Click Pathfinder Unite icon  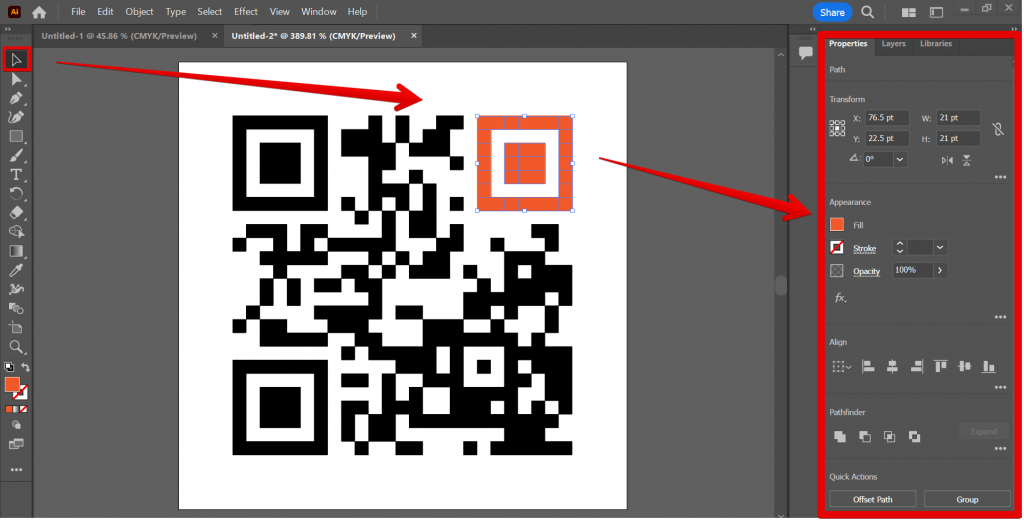840,436
